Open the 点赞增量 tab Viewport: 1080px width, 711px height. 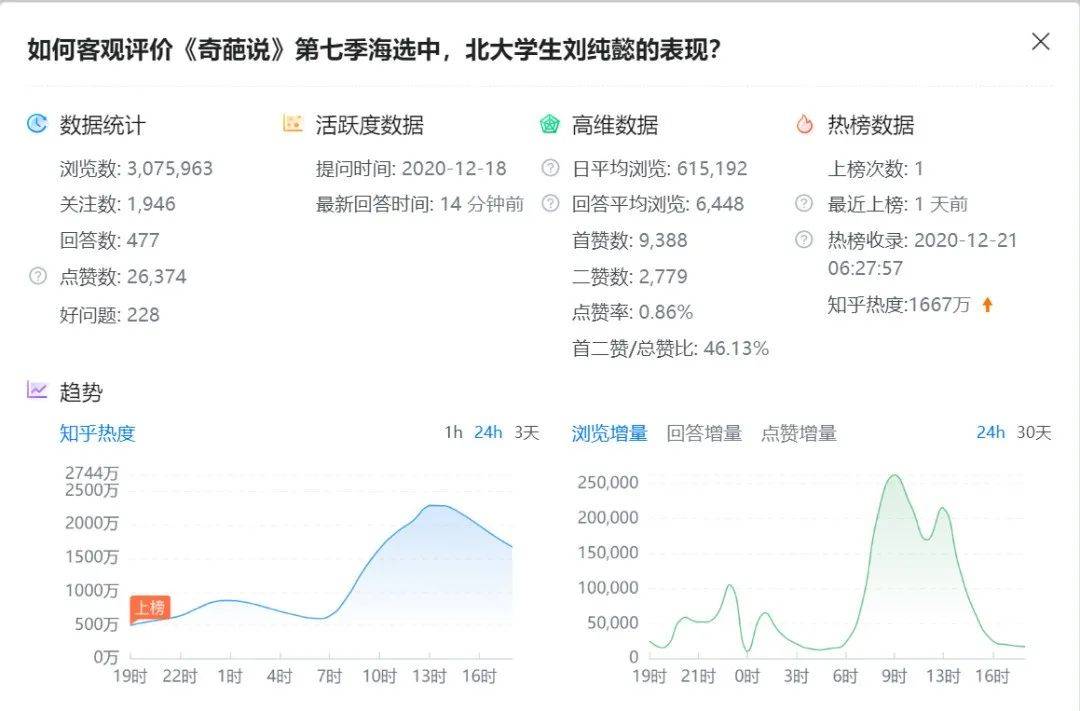tap(798, 433)
